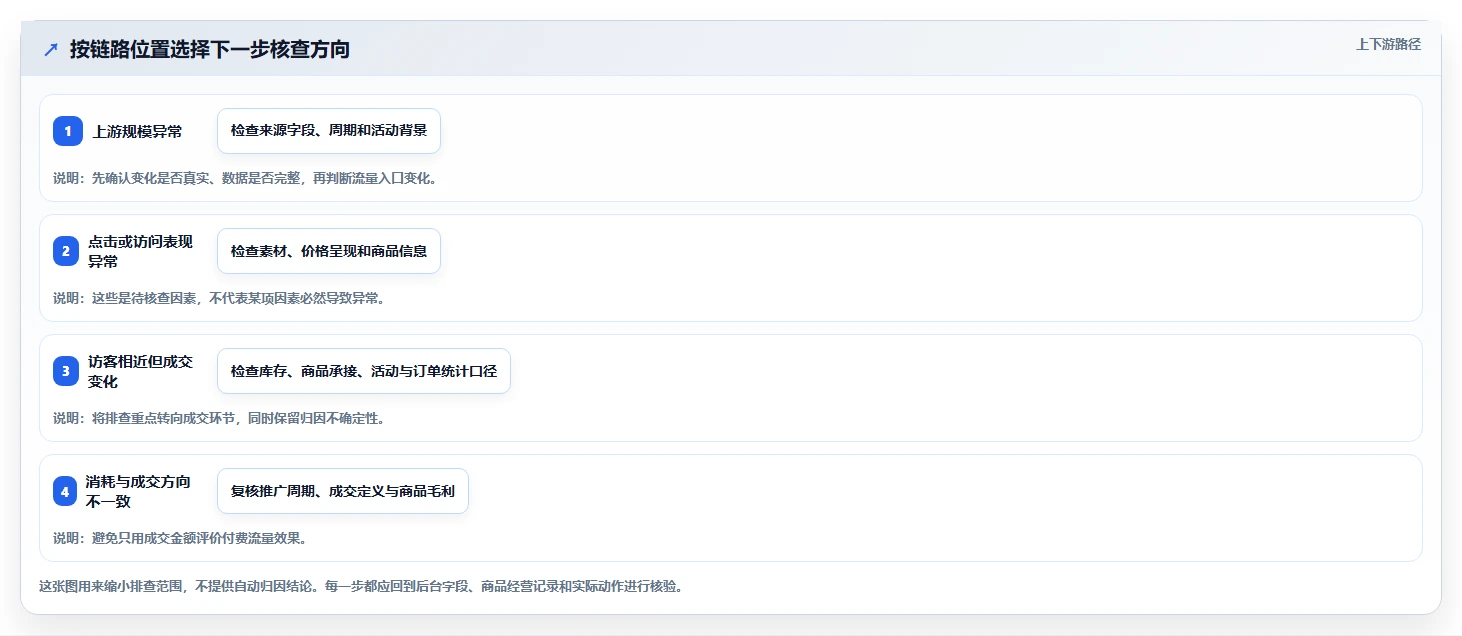This screenshot has width=1462, height=636.
Task: Select the 消耗与成交方向不一致 step label
Action: click(138, 491)
